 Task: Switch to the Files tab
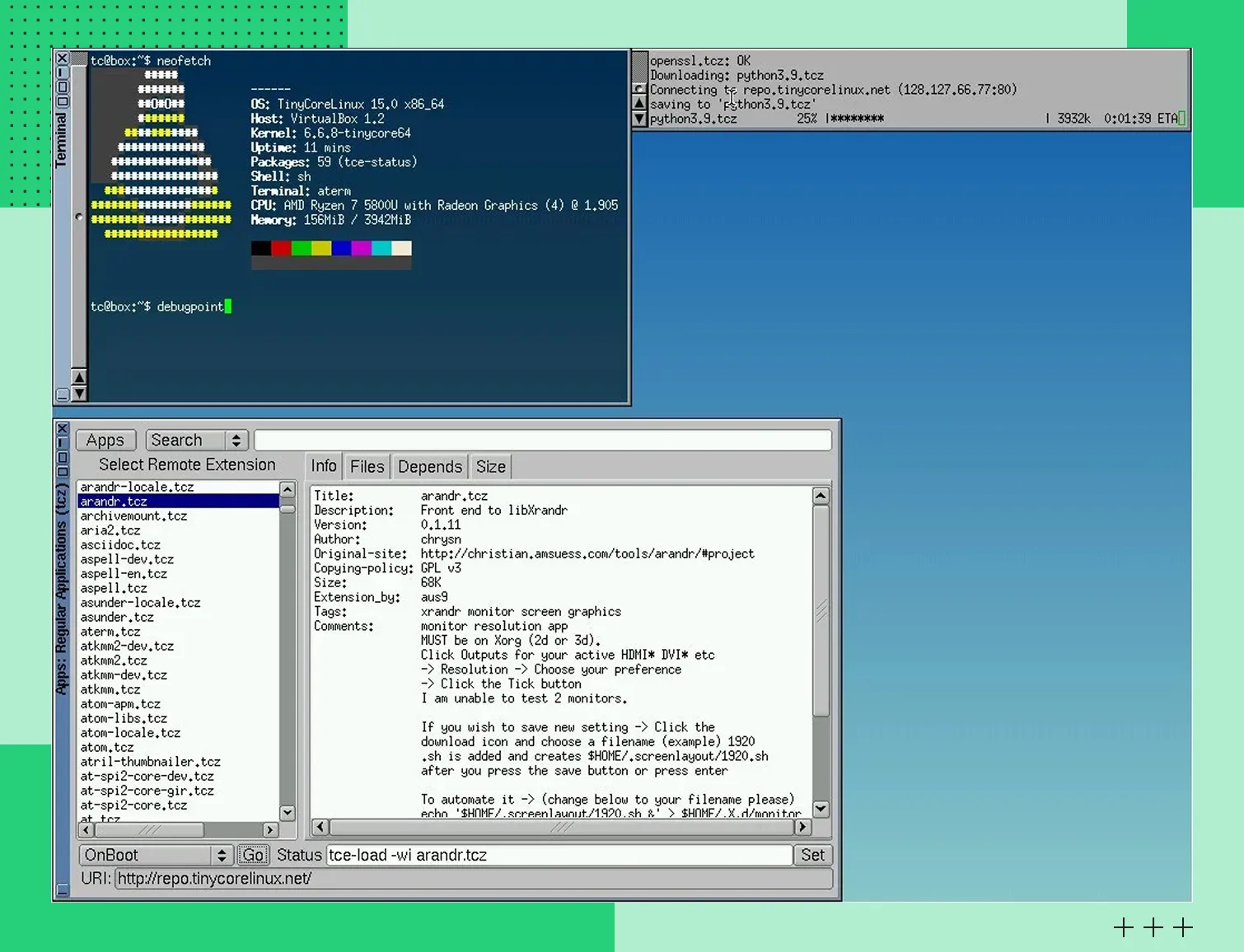(x=367, y=467)
